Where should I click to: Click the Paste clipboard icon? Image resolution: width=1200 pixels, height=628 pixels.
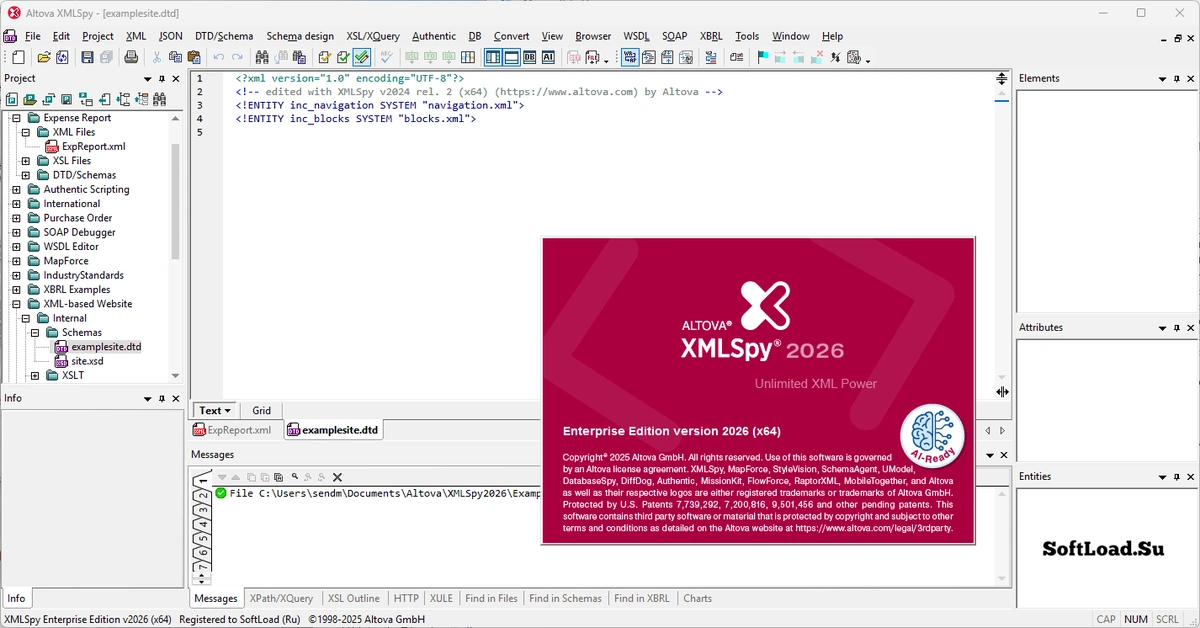[194, 58]
